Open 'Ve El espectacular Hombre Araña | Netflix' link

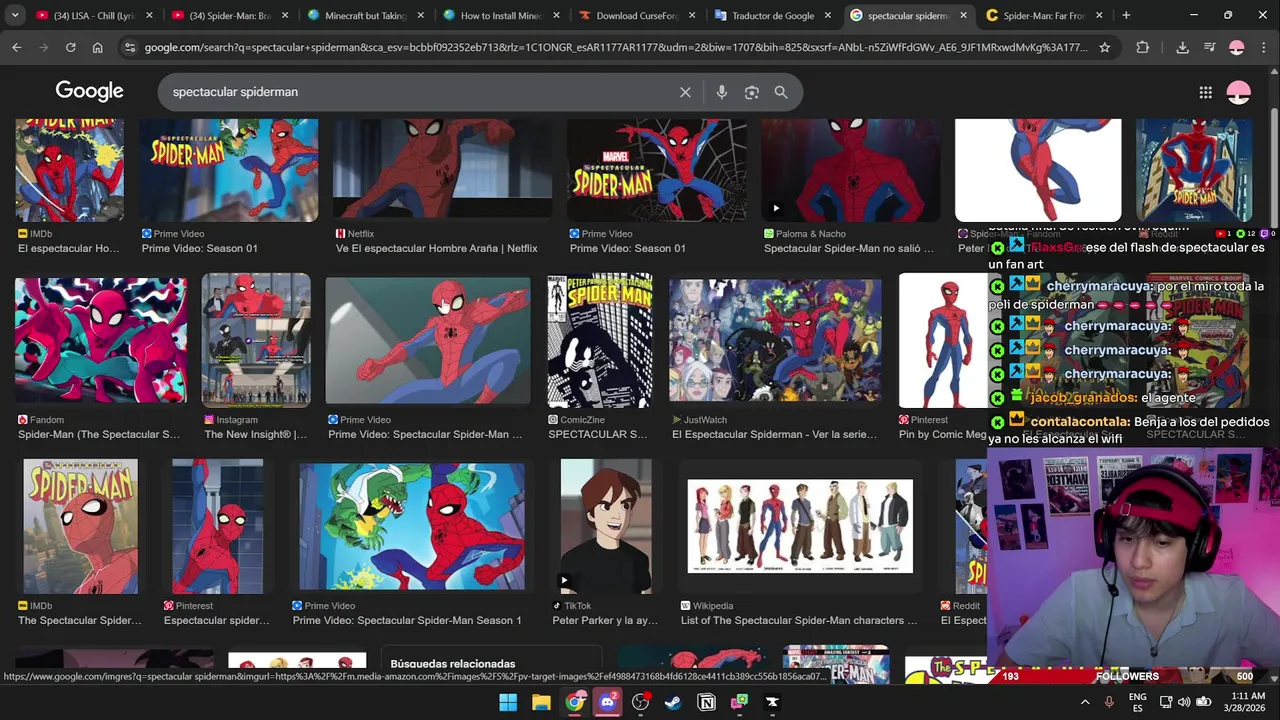[436, 248]
